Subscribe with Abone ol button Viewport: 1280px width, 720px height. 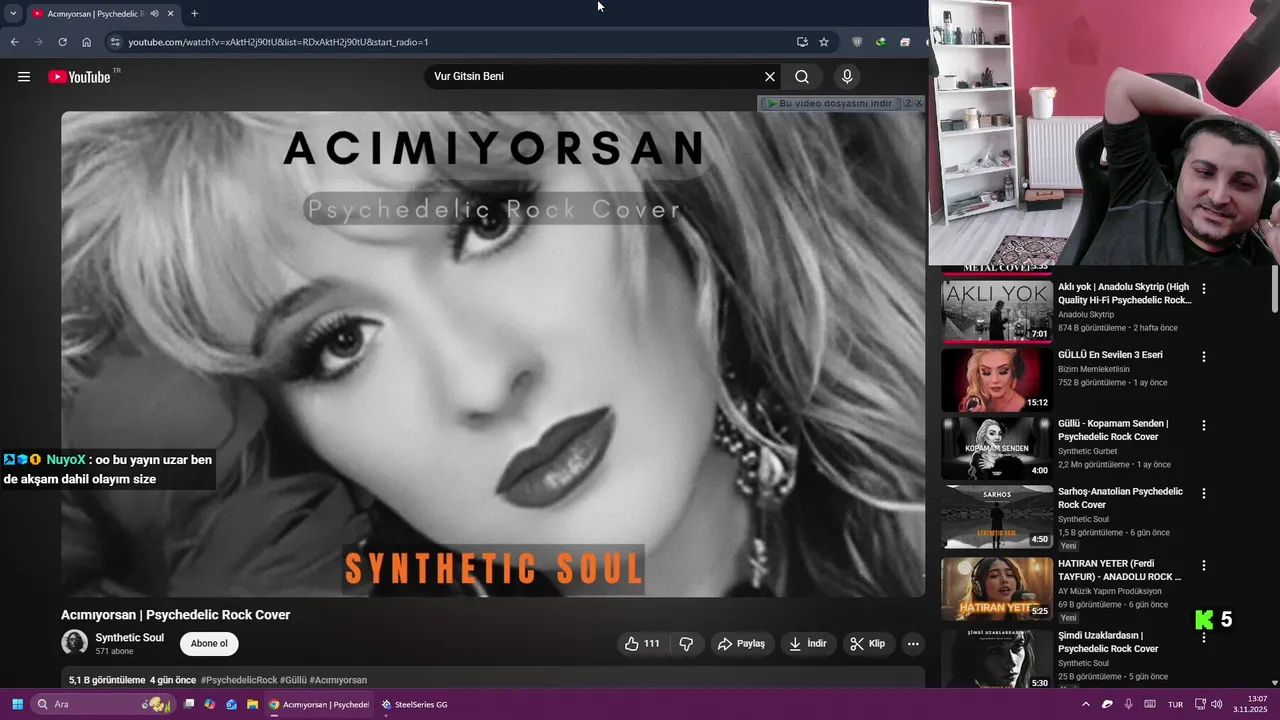pos(209,643)
